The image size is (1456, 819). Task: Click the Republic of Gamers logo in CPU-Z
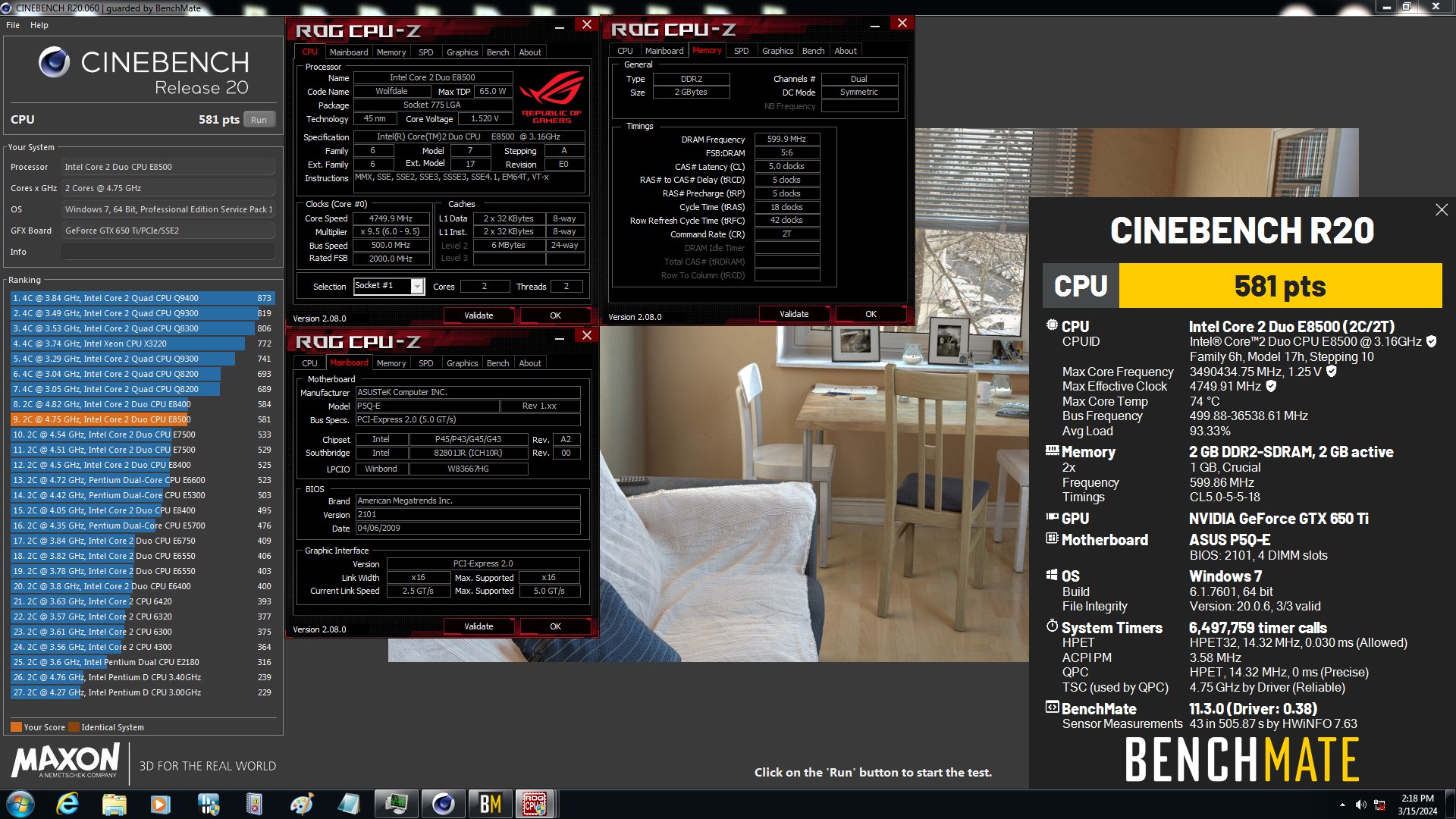[552, 96]
